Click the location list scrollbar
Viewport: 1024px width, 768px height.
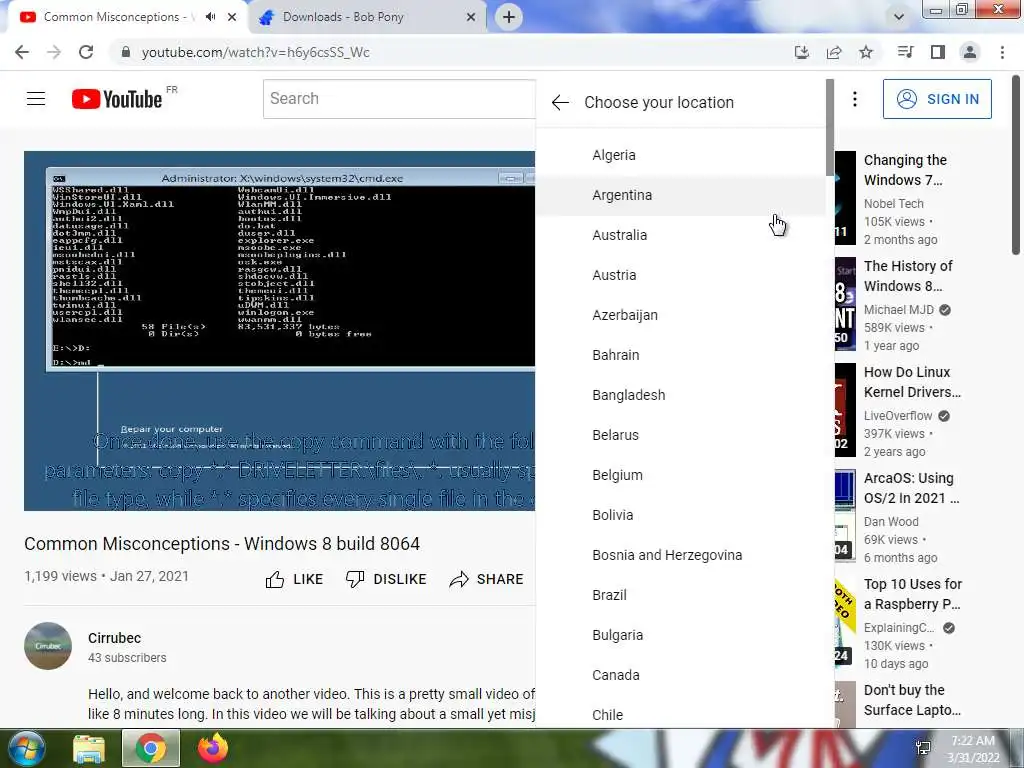pos(830,127)
